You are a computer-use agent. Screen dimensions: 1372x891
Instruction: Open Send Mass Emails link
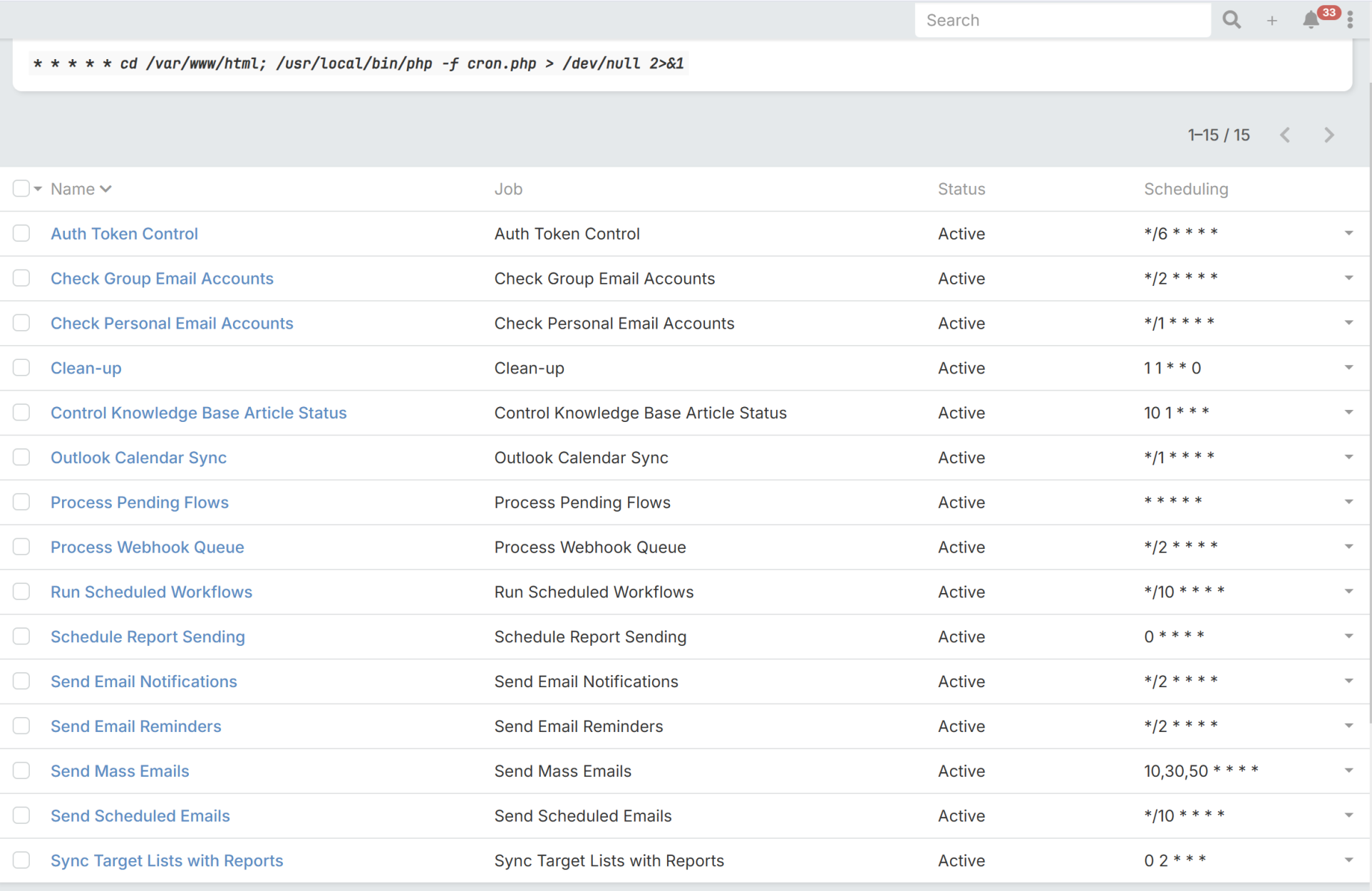click(x=120, y=771)
